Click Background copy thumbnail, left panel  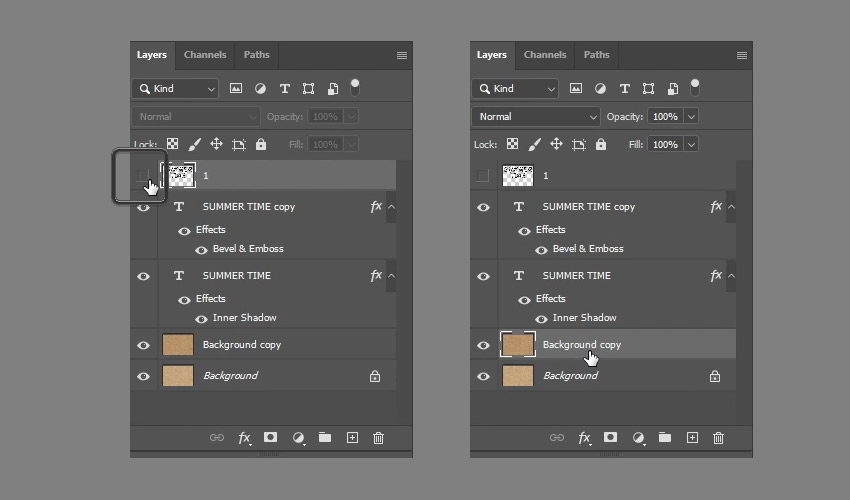pyautogui.click(x=178, y=345)
